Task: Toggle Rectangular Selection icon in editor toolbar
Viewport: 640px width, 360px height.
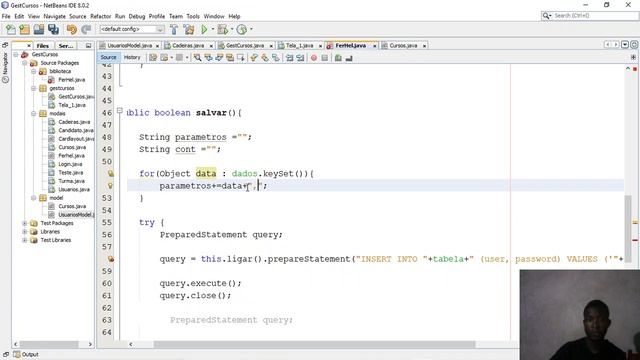Action: click(240, 58)
